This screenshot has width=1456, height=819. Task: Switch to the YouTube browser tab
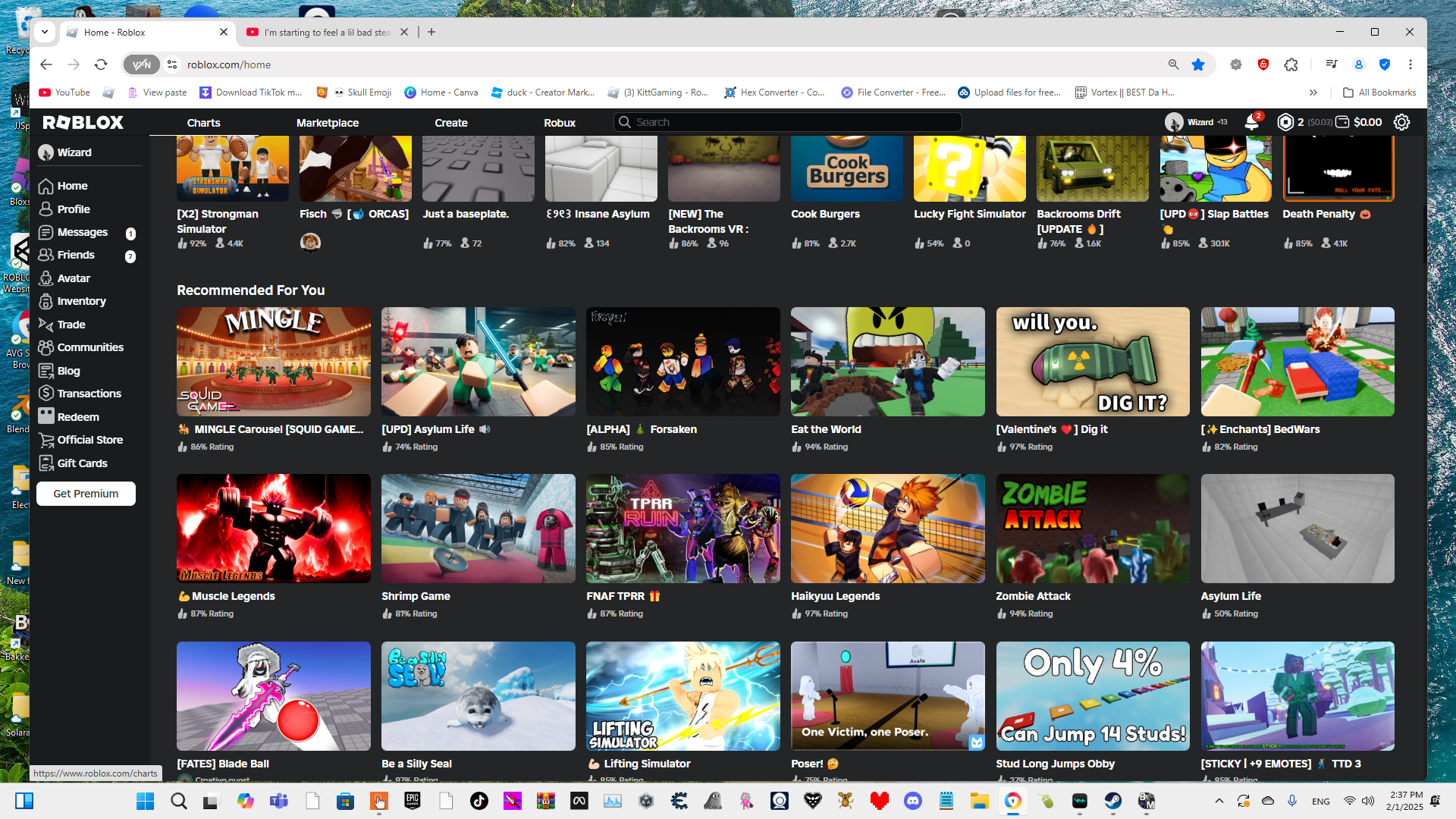pyautogui.click(x=326, y=32)
